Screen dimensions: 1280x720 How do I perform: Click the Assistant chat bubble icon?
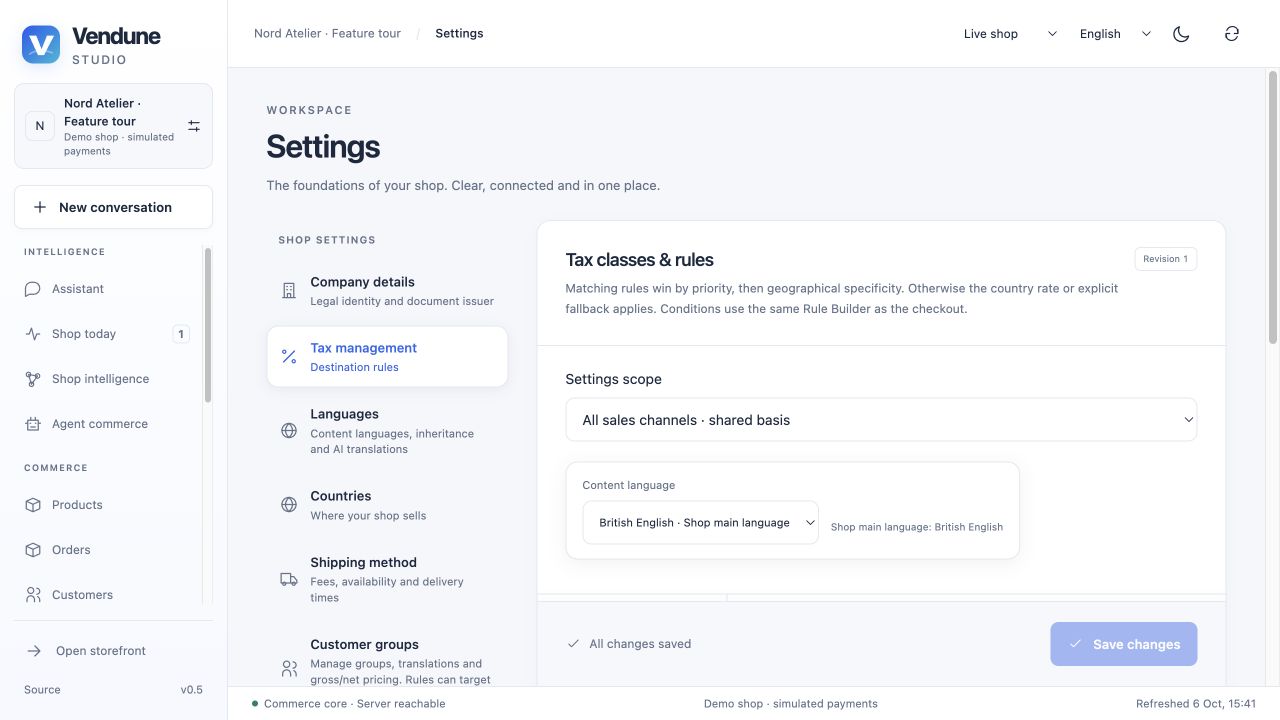33,289
